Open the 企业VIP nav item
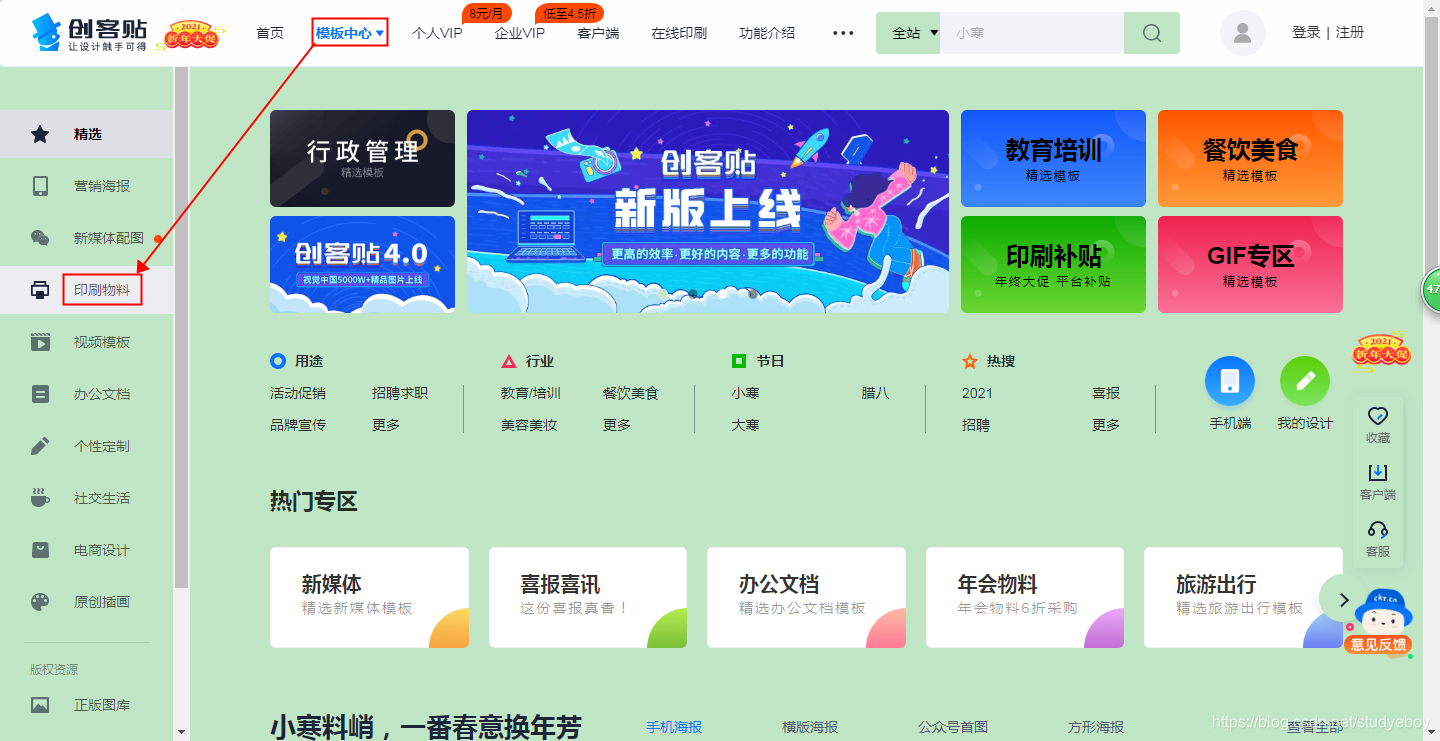The width and height of the screenshot is (1440, 741). (x=520, y=33)
